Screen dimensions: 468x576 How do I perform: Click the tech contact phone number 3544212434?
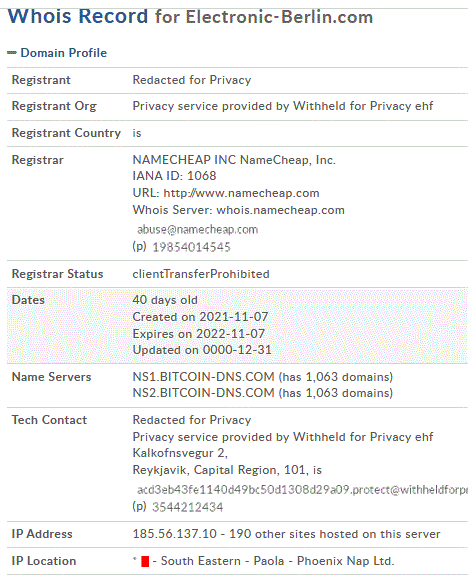tap(187, 507)
